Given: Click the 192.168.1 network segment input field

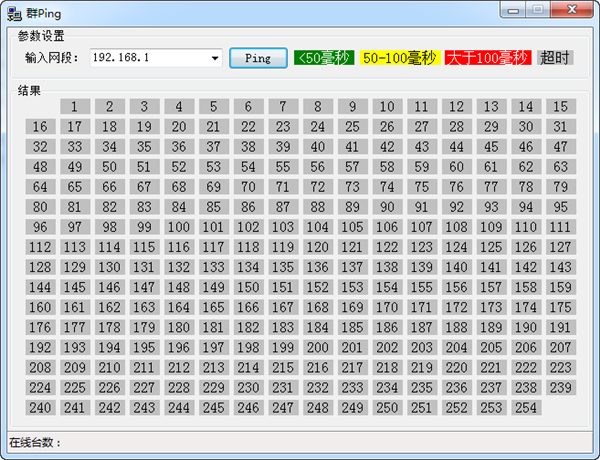Looking at the screenshot, I should click(150, 58).
